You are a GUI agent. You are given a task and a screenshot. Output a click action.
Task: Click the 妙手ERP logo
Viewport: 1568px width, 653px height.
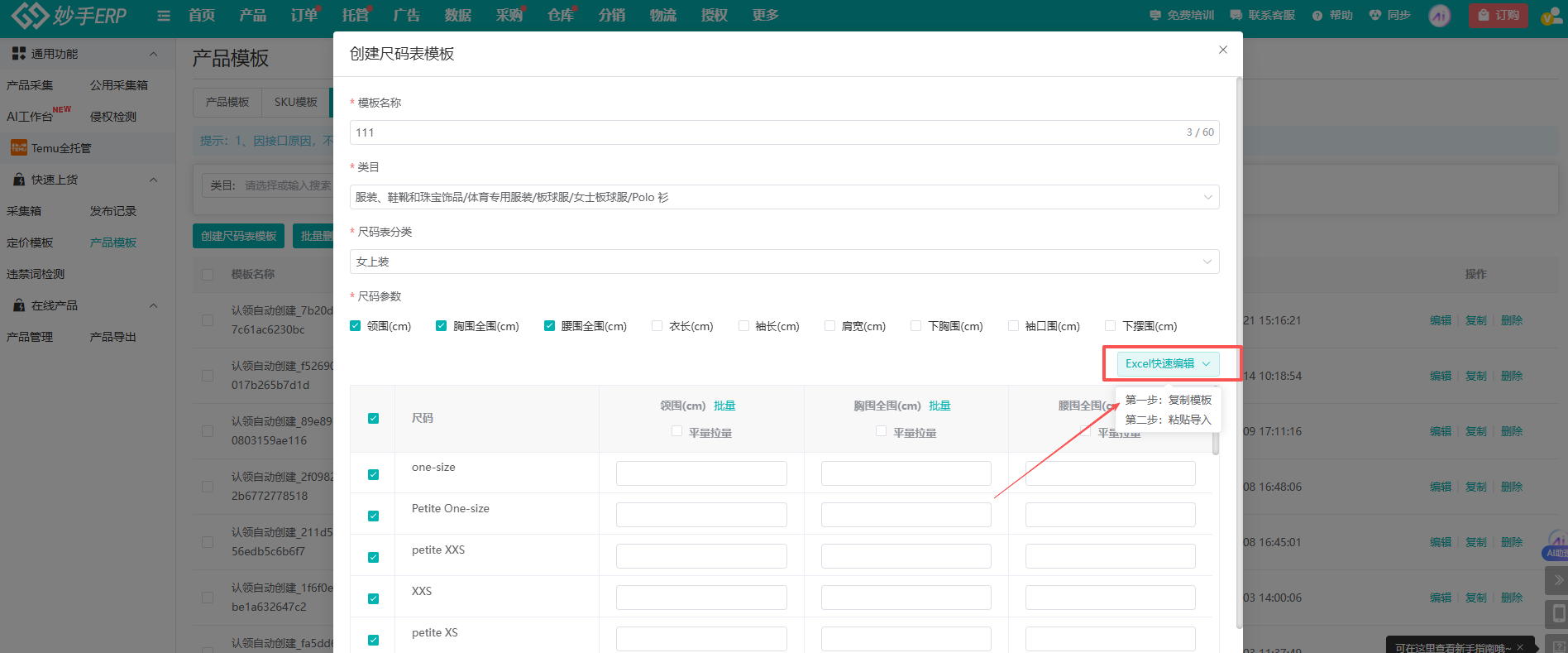(69, 15)
